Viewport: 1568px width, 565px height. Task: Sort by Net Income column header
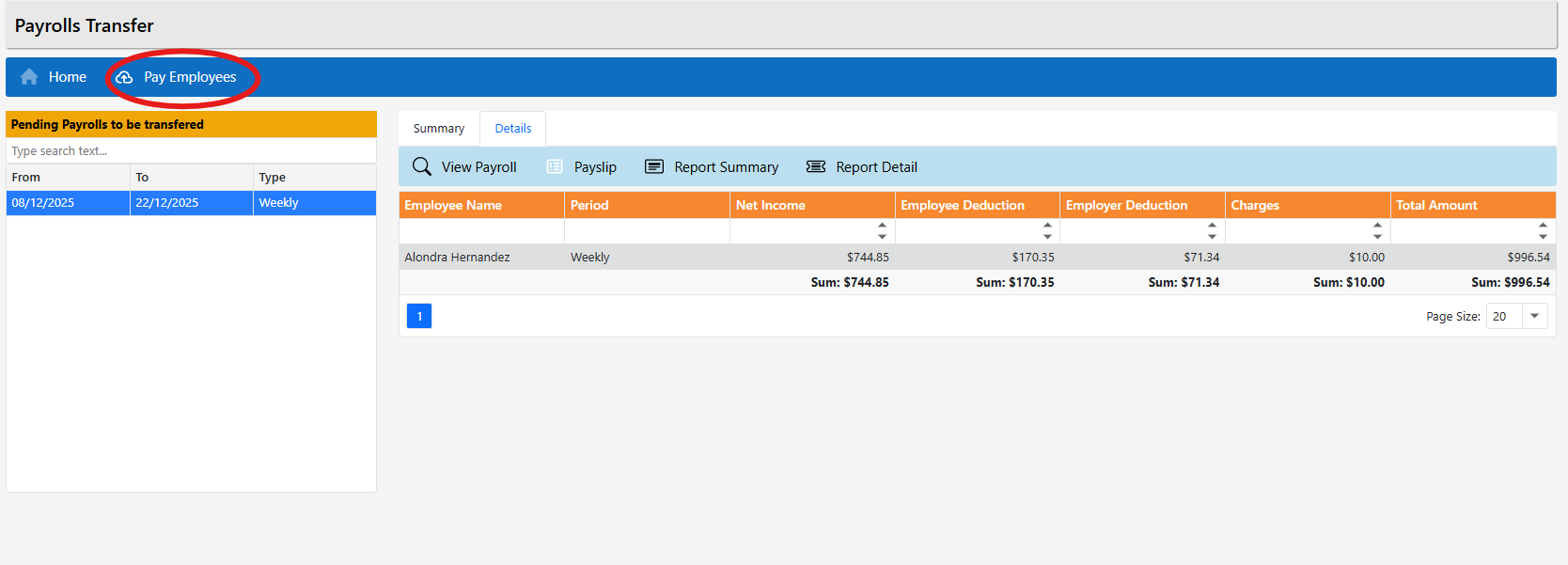point(812,205)
